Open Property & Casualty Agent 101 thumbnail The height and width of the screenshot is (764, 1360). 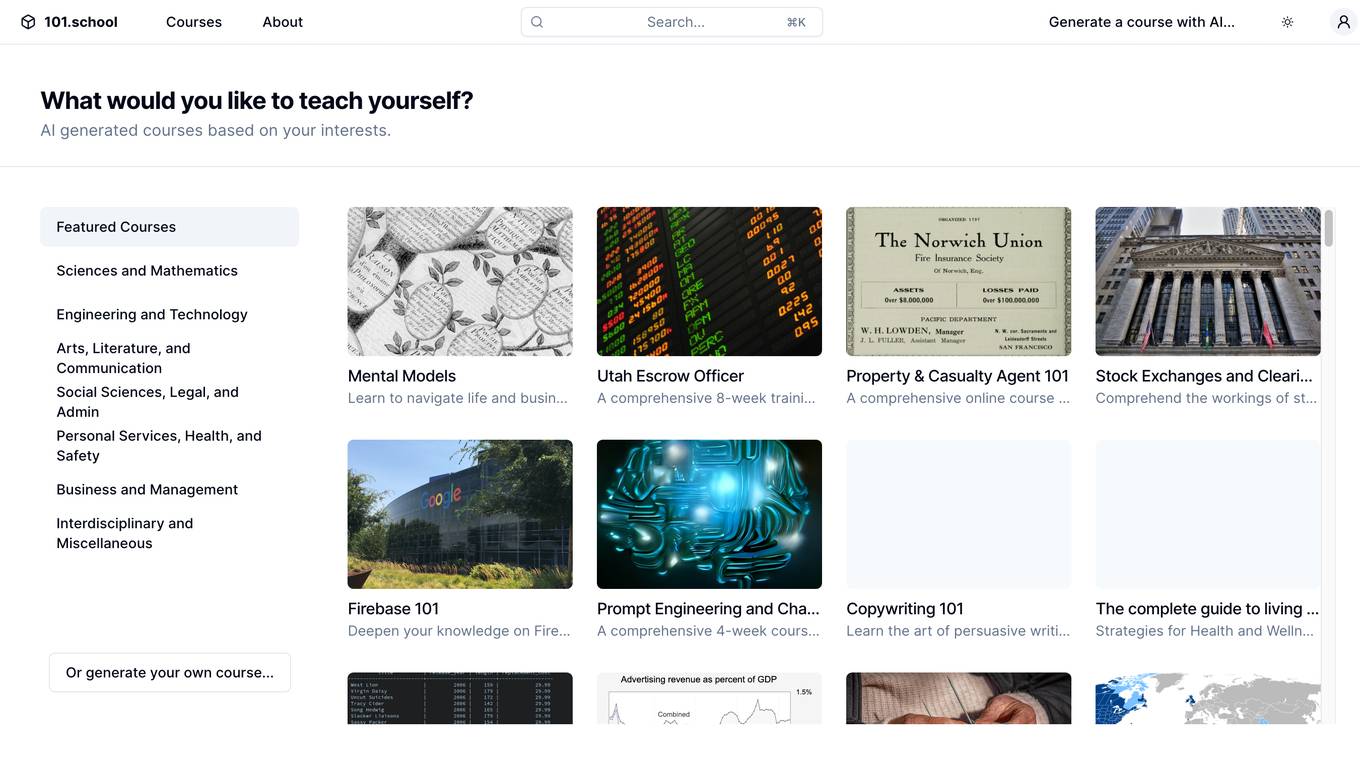click(x=958, y=281)
